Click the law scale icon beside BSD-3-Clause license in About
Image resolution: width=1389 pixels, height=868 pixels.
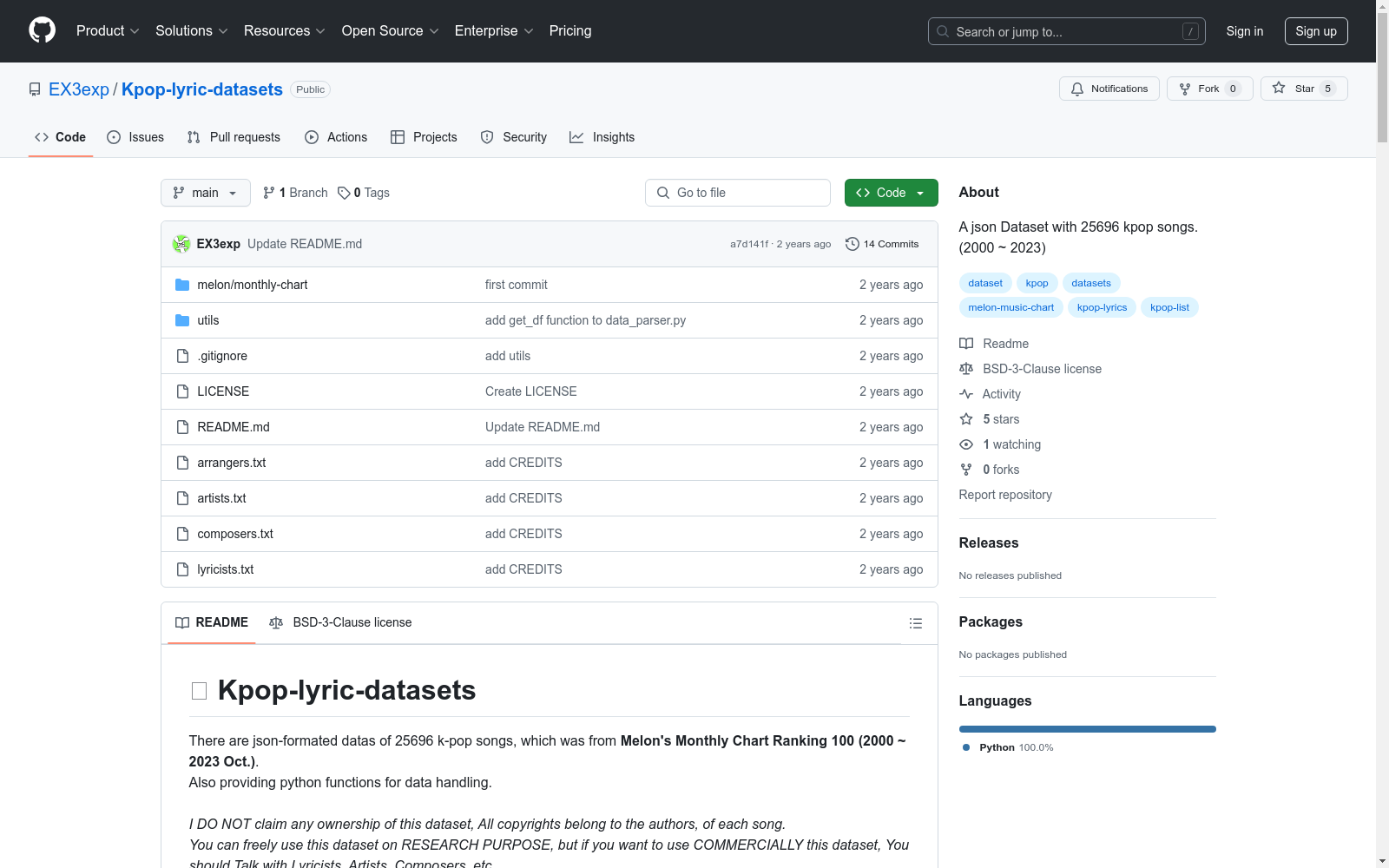pos(966,369)
